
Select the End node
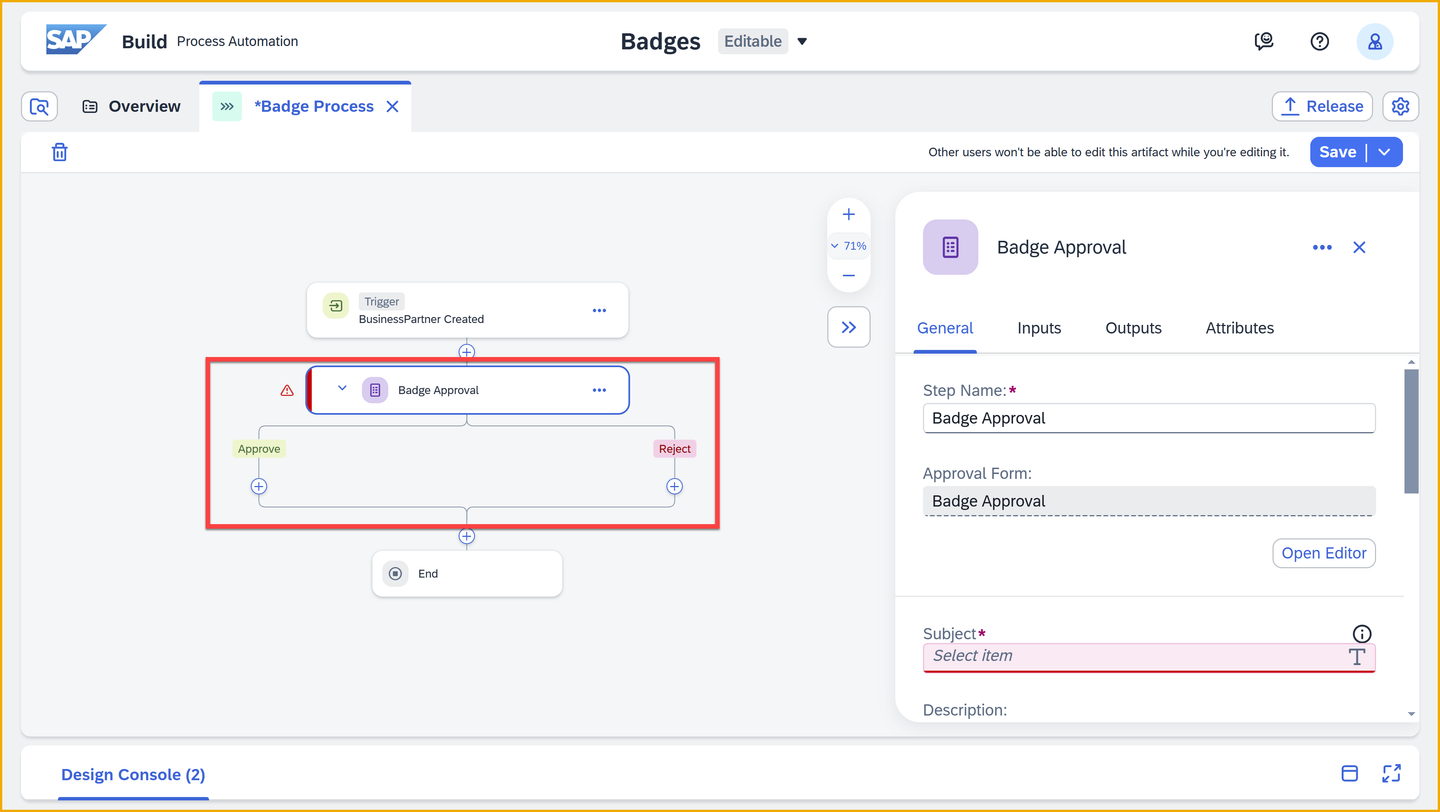click(467, 574)
